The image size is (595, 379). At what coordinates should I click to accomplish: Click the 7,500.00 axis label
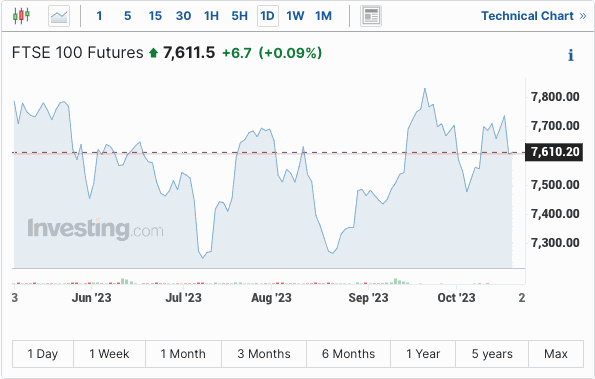coord(555,185)
